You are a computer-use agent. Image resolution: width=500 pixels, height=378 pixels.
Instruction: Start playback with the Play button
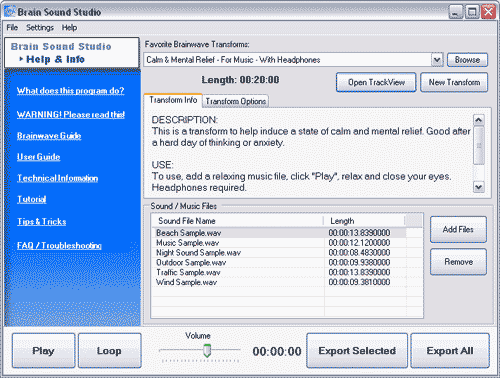pos(43,351)
